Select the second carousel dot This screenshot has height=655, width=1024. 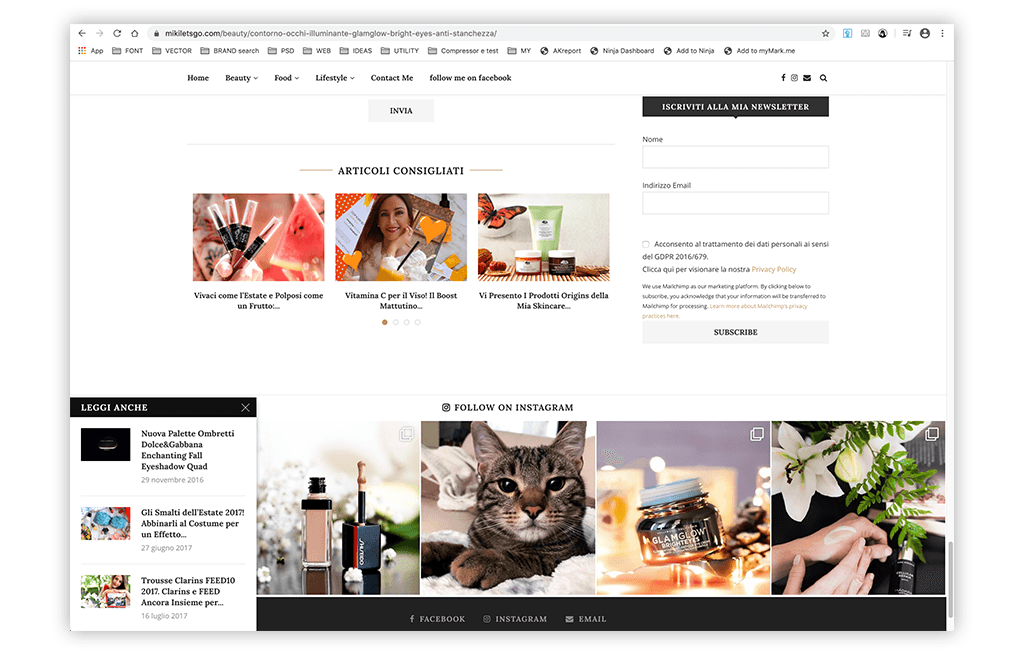coord(396,322)
